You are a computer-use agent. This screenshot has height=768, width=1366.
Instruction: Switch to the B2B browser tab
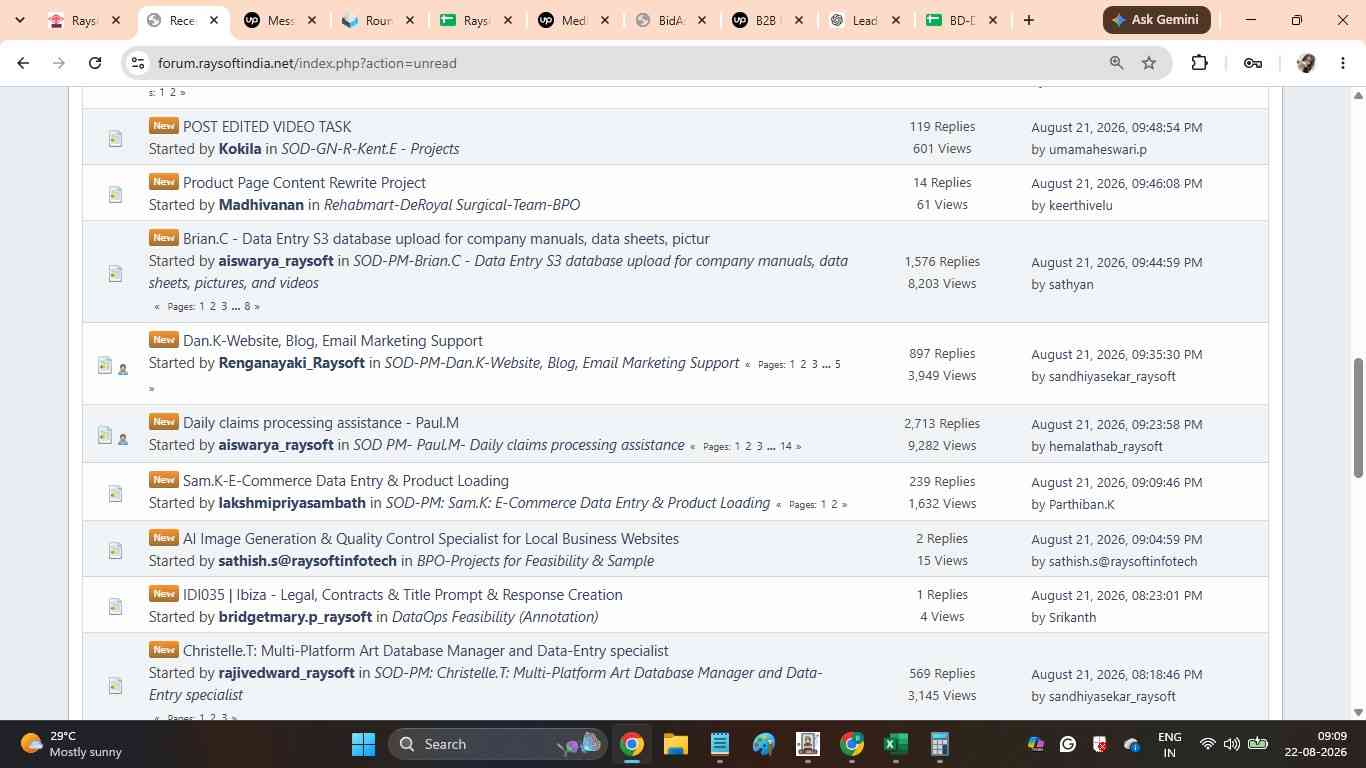pos(767,20)
